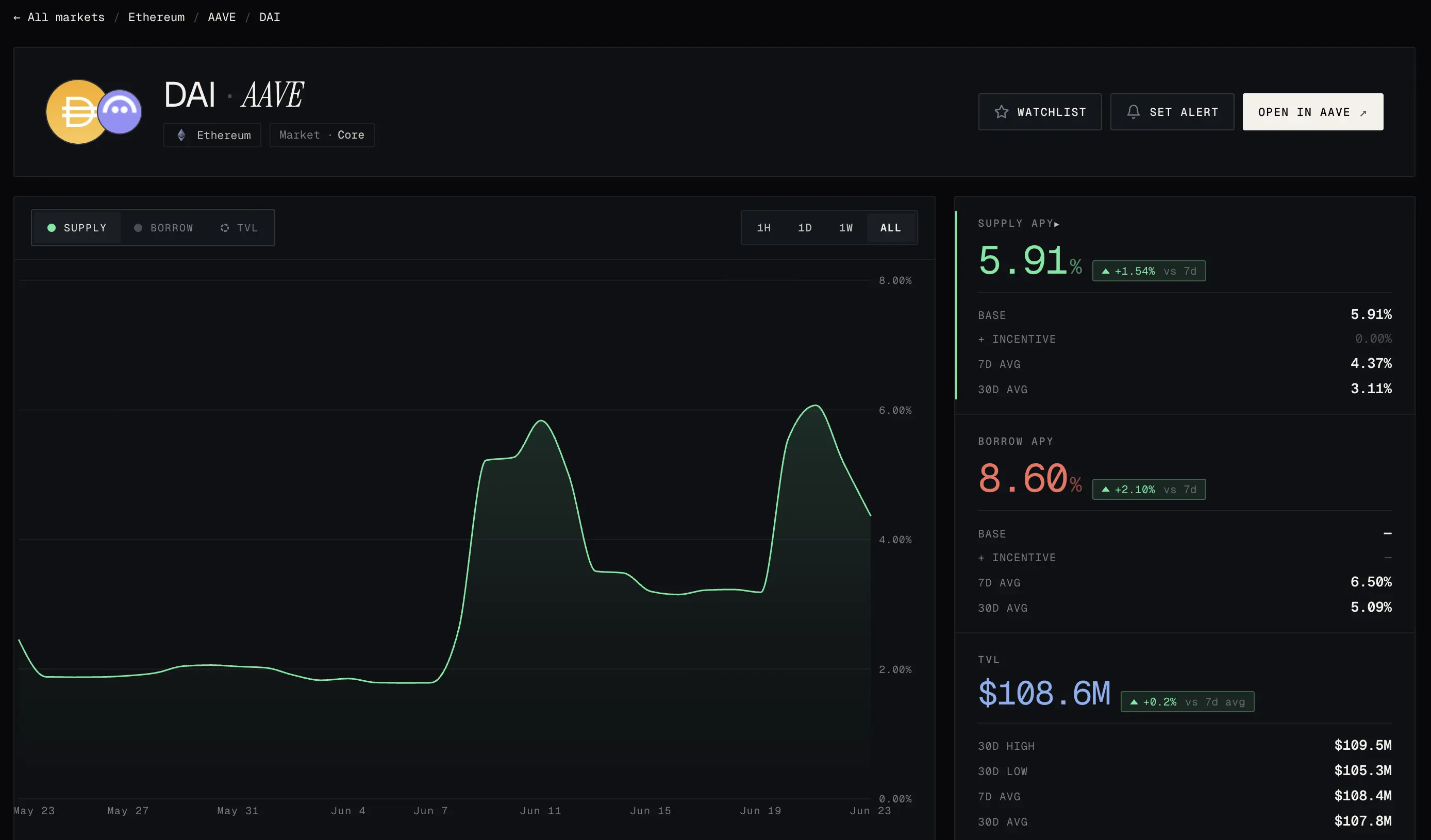Viewport: 1431px width, 840px height.
Task: Click the Market · Core chip
Action: [x=322, y=135]
